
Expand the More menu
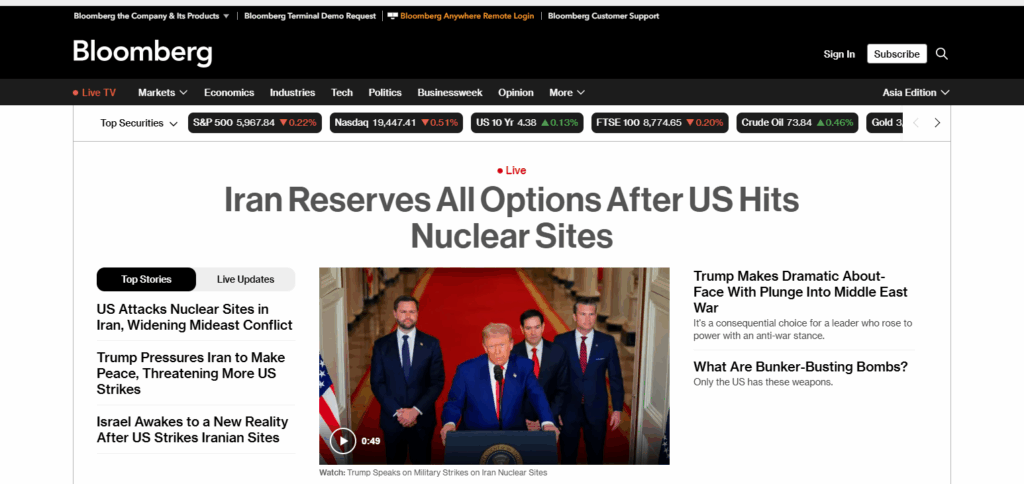point(567,93)
